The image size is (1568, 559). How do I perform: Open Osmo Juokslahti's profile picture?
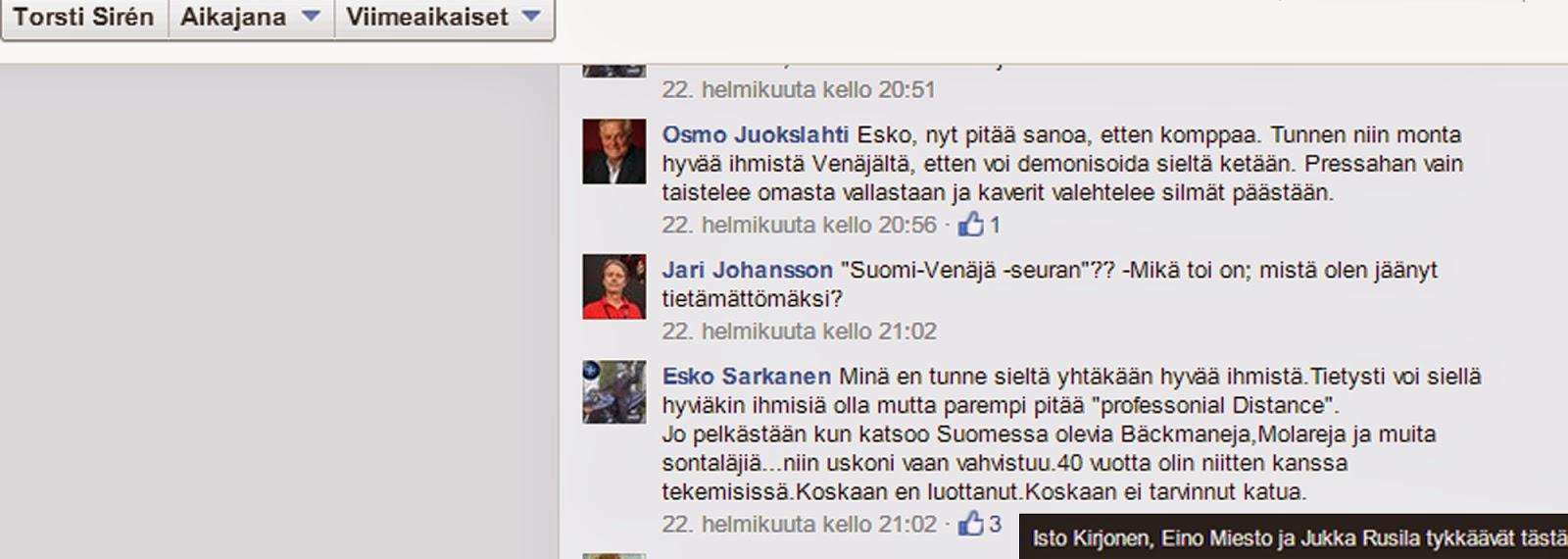[614, 151]
